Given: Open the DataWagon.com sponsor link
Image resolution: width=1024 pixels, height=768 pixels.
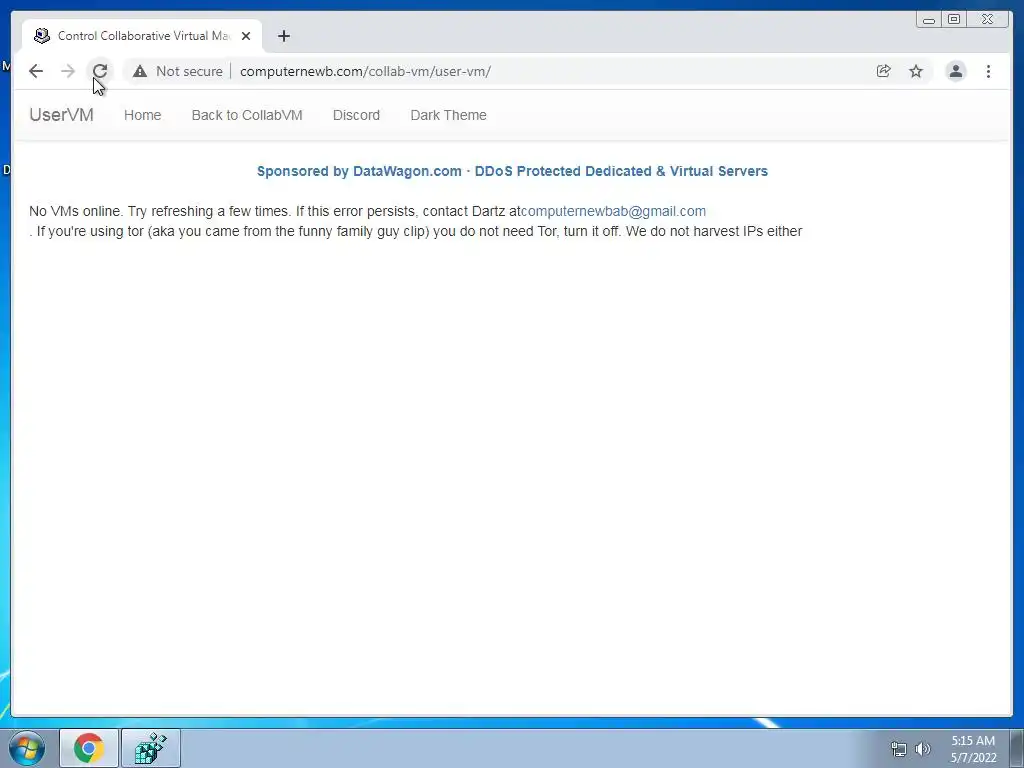Looking at the screenshot, I should (x=512, y=171).
